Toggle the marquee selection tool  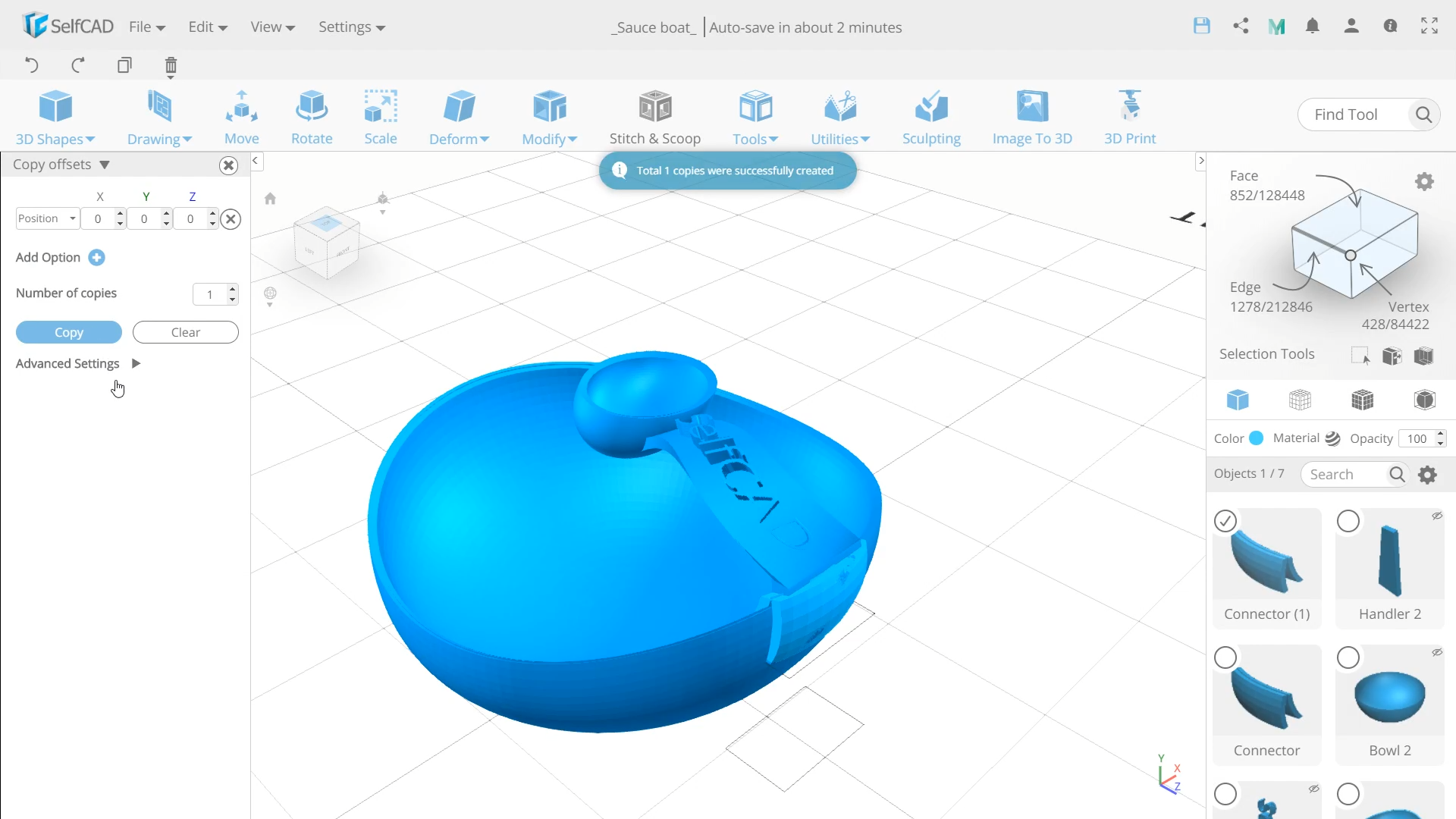[1360, 356]
